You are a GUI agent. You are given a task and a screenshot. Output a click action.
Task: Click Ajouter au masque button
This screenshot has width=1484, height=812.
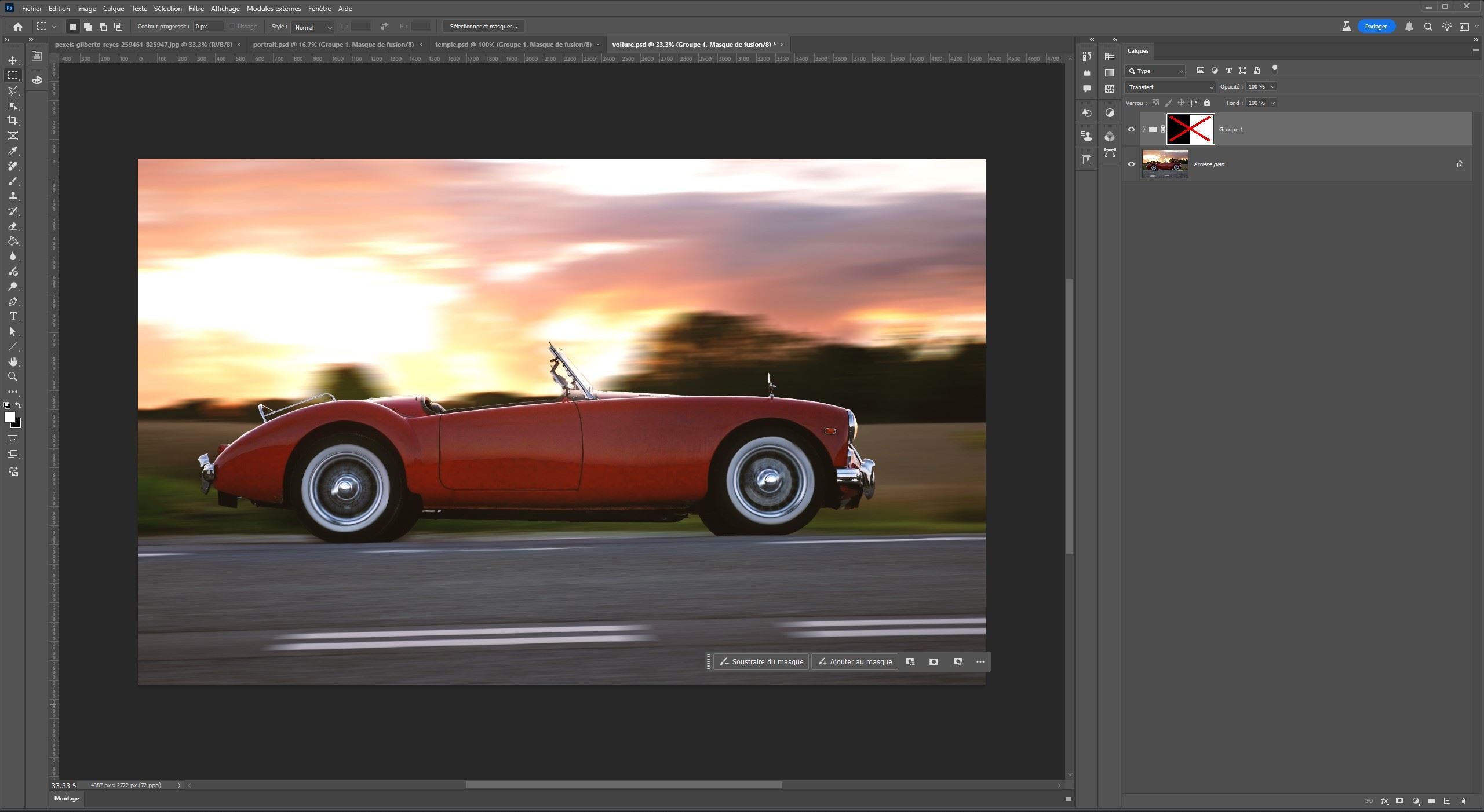(855, 661)
